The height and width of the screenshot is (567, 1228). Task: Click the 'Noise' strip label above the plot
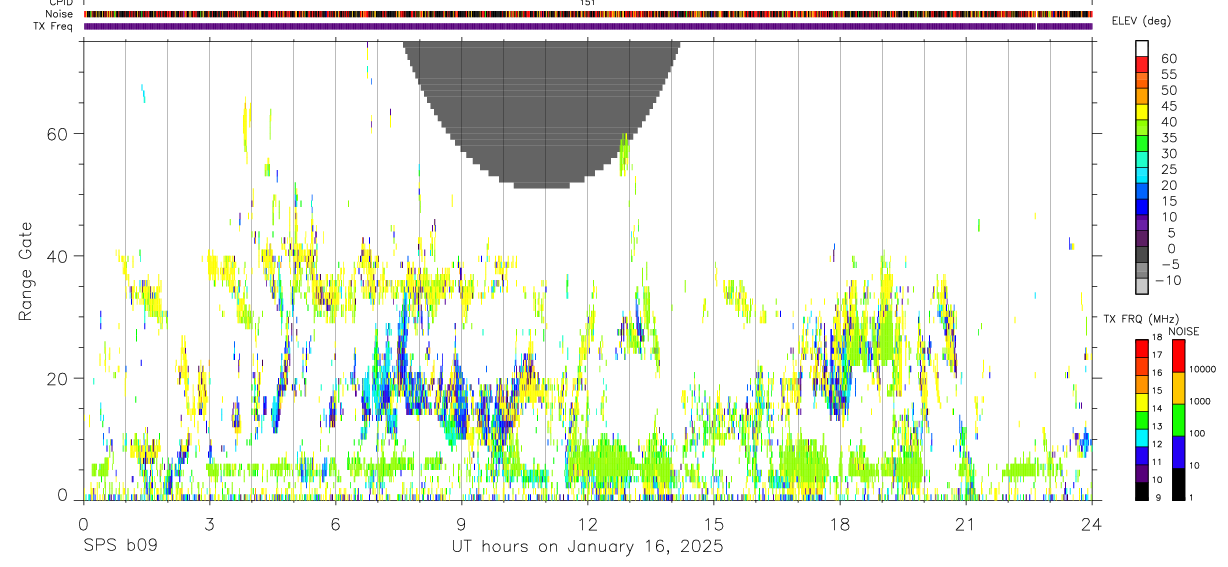tap(60, 14)
